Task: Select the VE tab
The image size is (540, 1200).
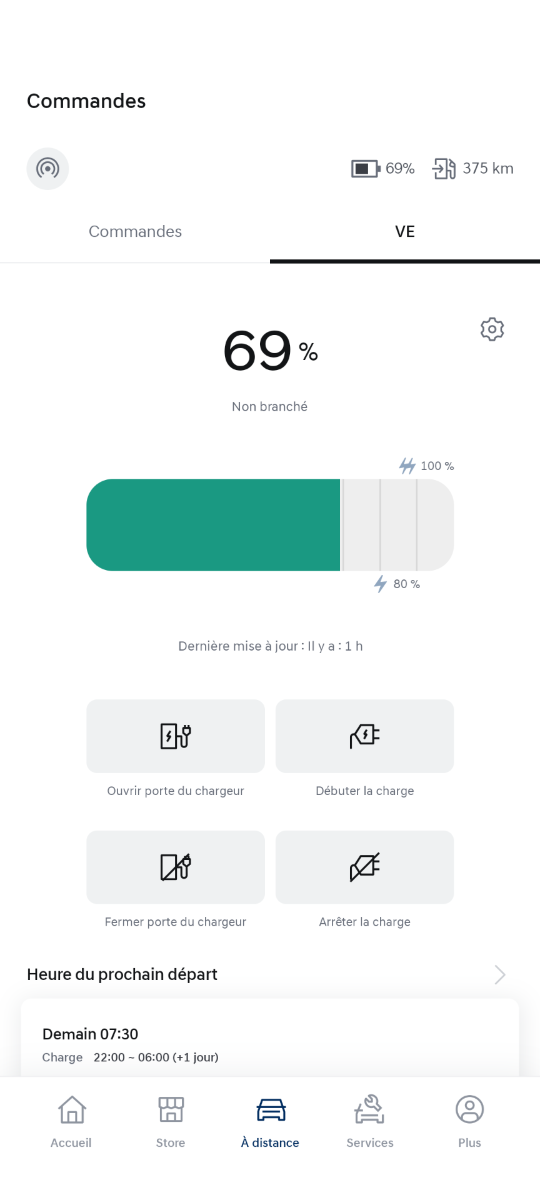Action: 405,231
